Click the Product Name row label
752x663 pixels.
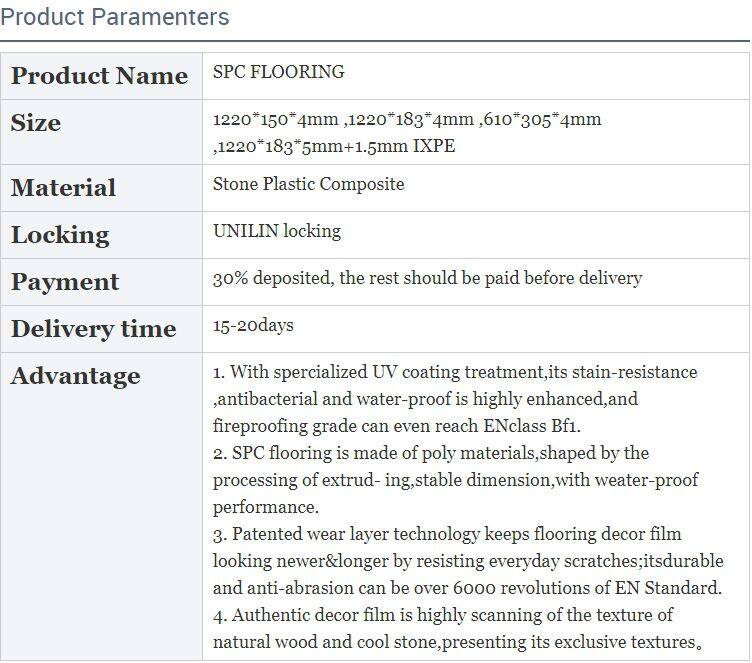pos(99,76)
